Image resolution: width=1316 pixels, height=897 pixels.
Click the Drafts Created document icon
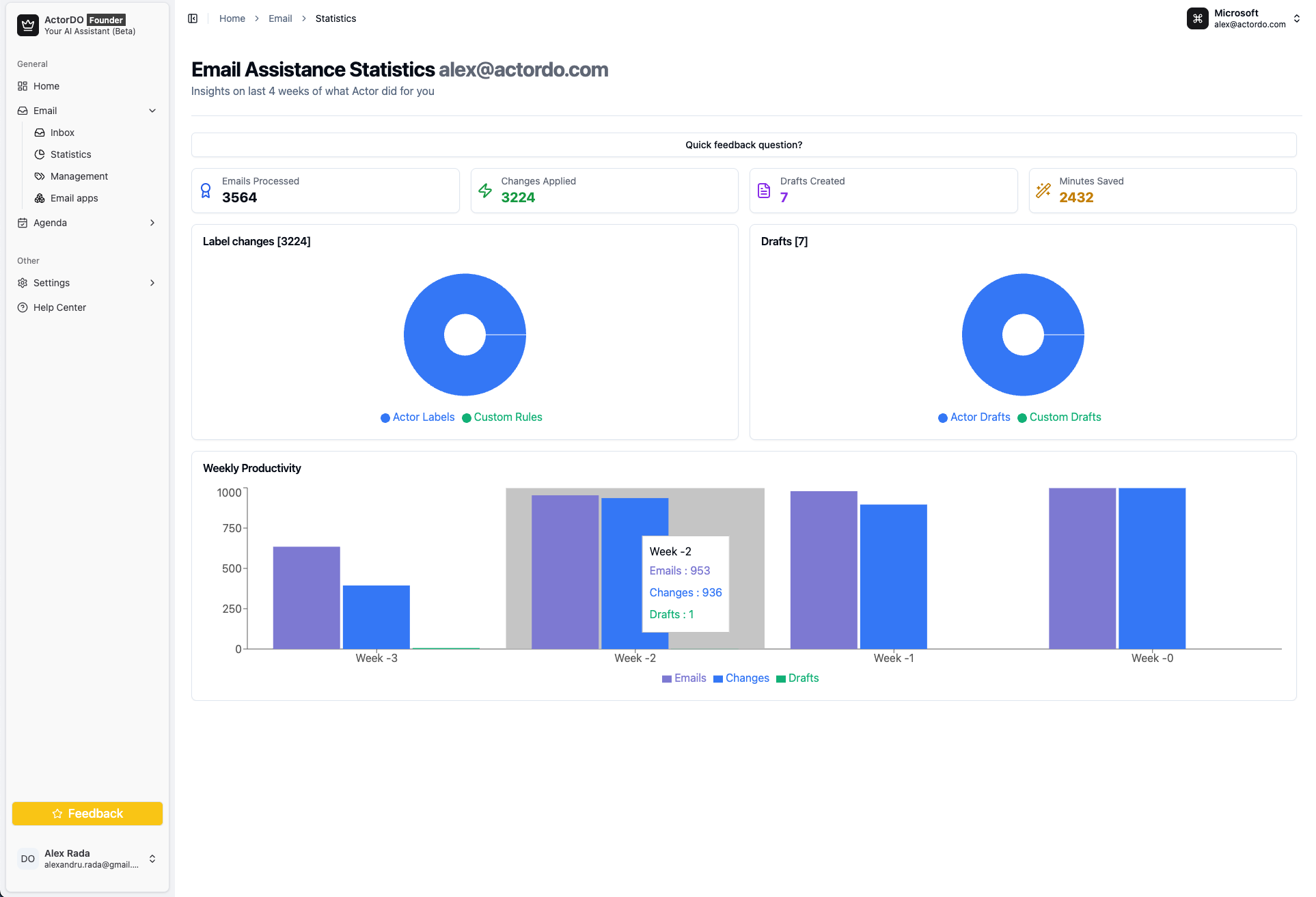point(764,191)
